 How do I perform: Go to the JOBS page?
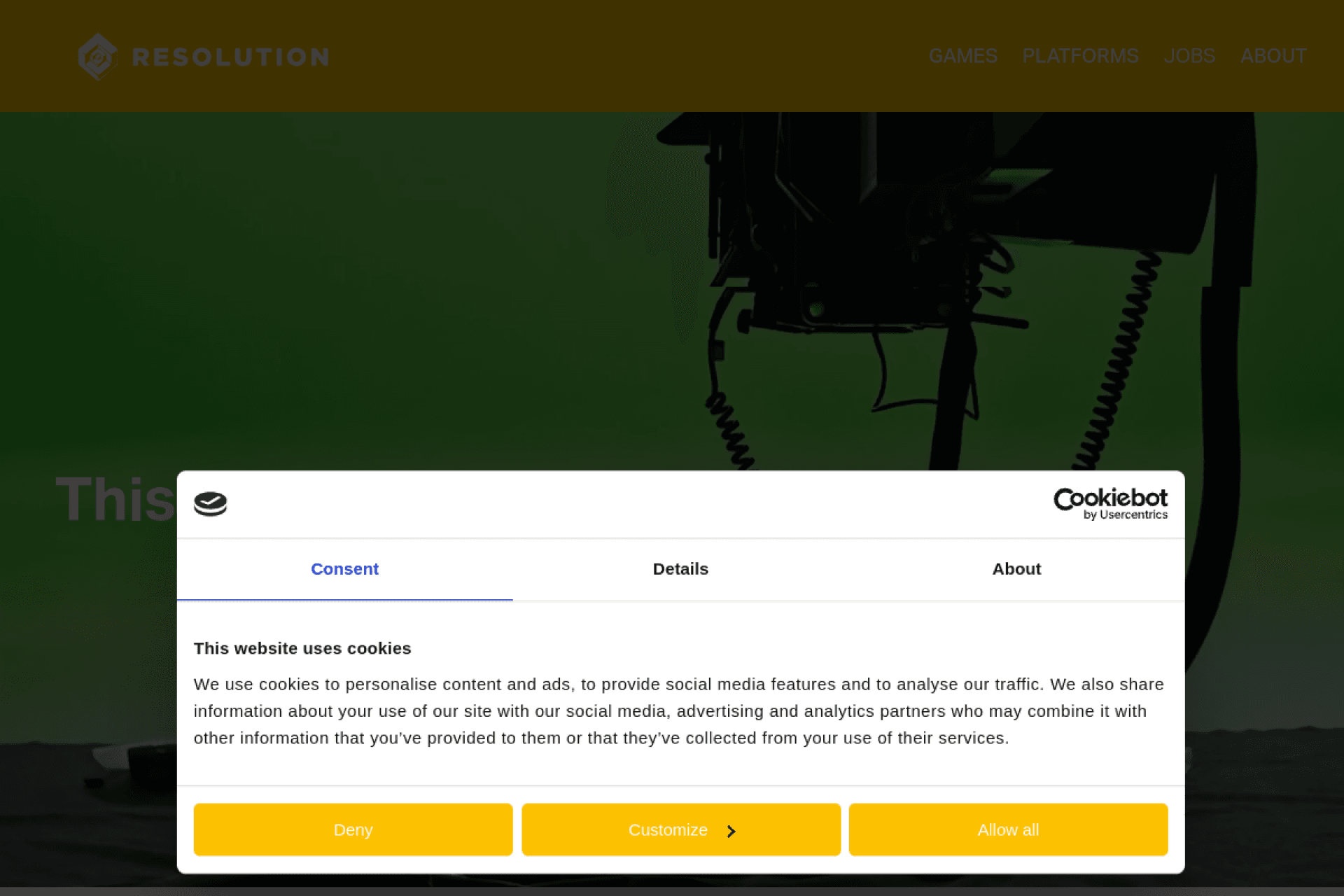[1189, 56]
